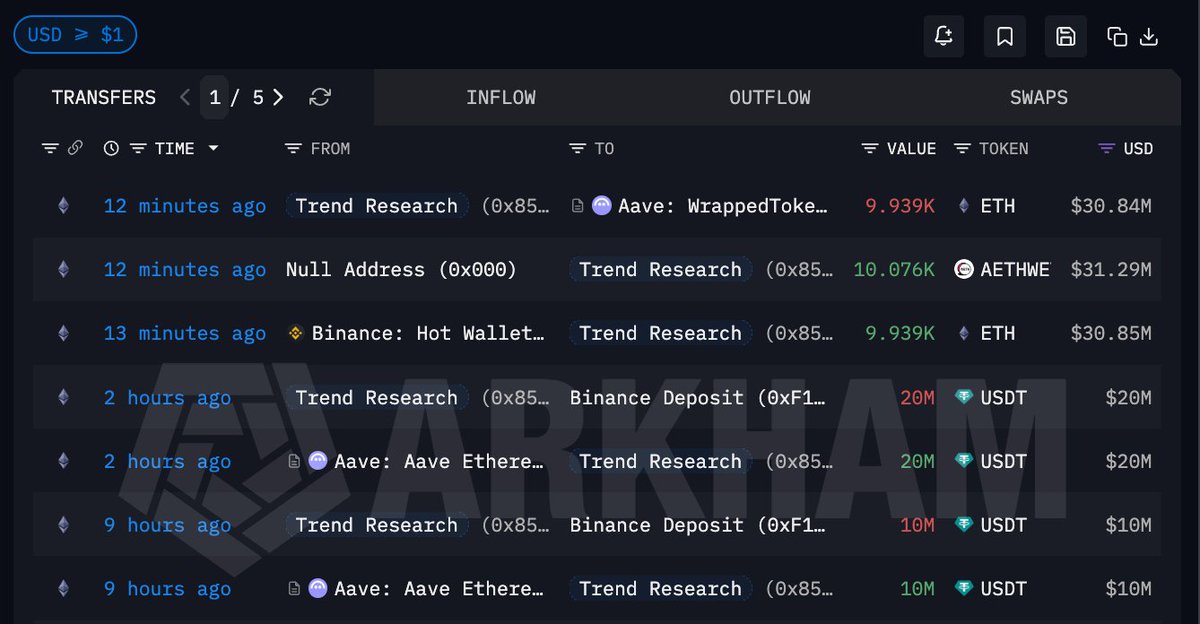The image size is (1200, 624).
Task: Click the page number 1 field
Action: [214, 97]
